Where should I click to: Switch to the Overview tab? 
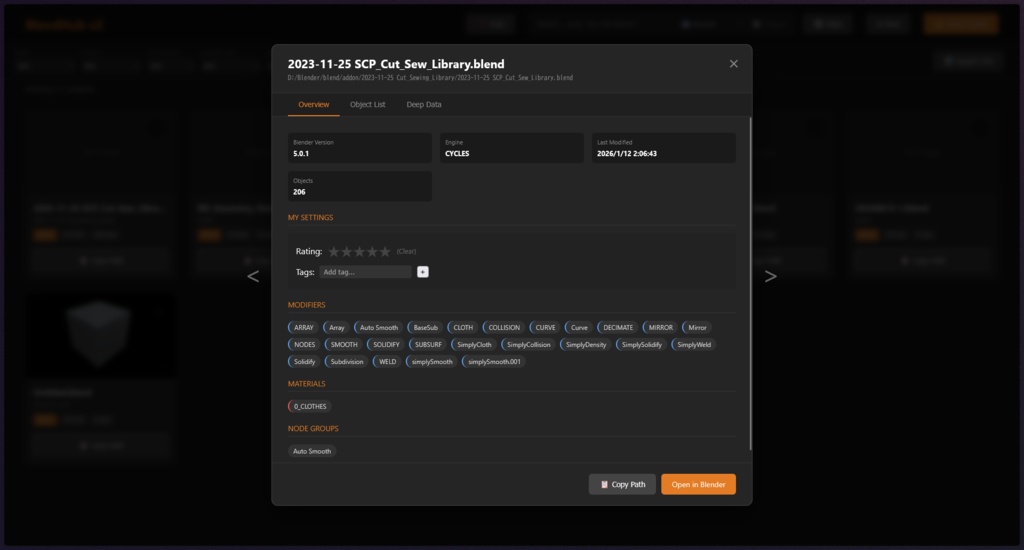click(x=313, y=105)
